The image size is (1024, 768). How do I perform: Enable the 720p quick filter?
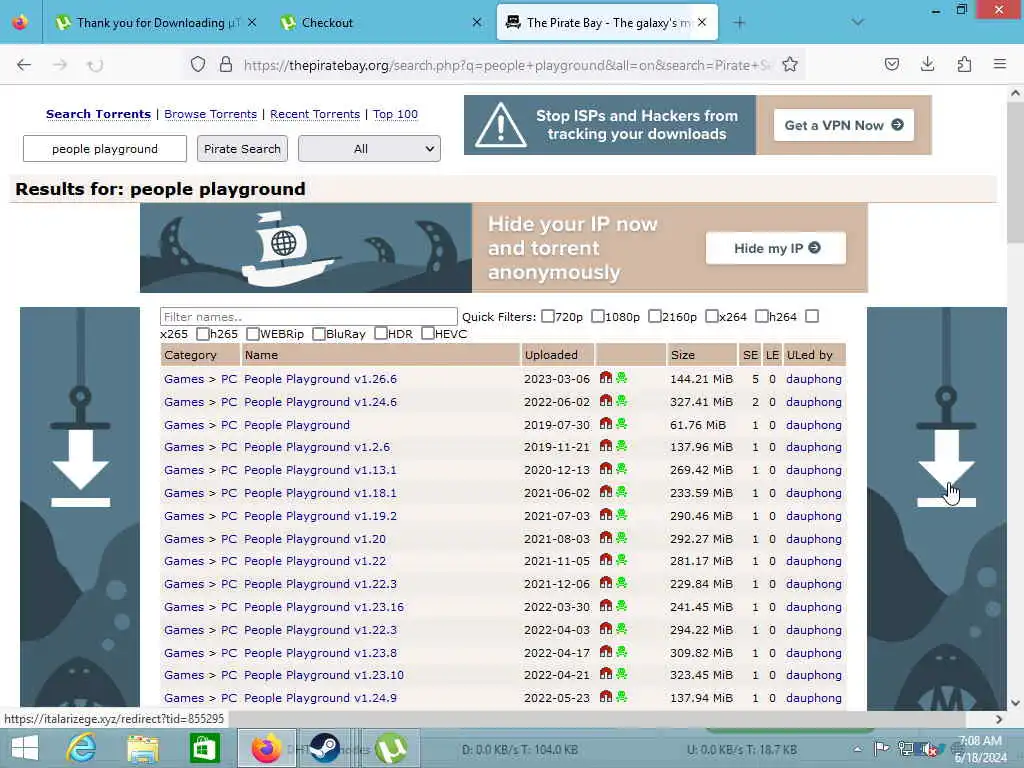tap(547, 316)
